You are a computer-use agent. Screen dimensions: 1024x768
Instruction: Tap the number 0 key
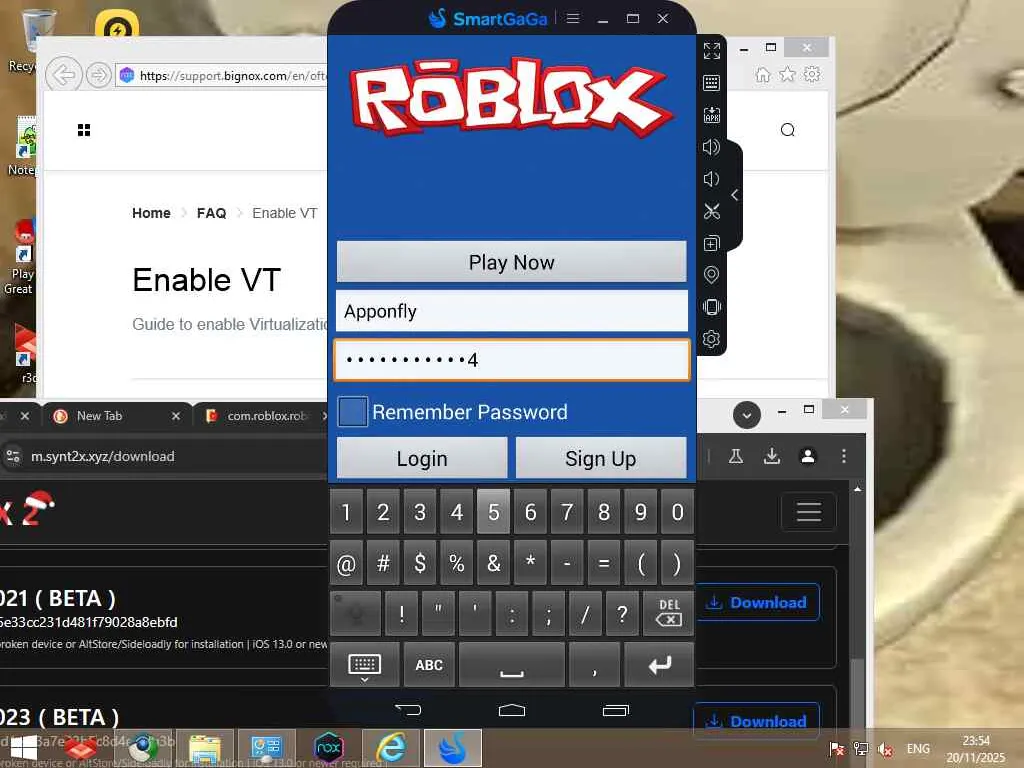(x=677, y=512)
